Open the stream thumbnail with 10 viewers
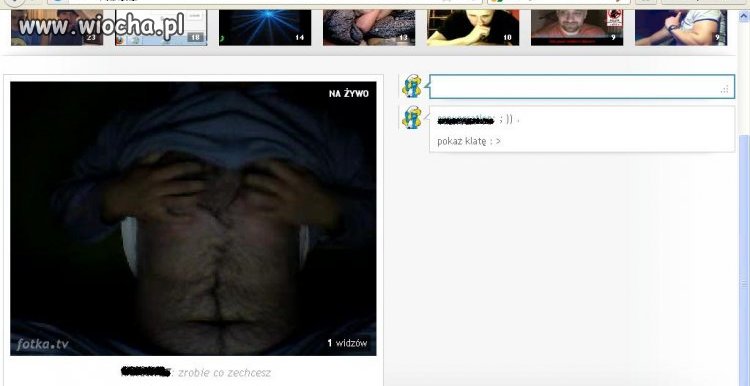Image resolution: width=750 pixels, height=386 pixels. (473, 28)
